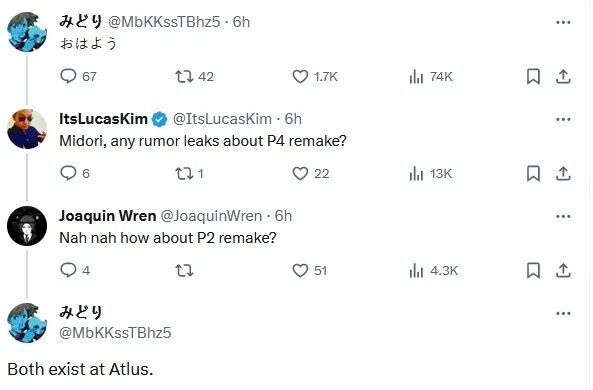Screen dimensions: 593x390
Task: Bookmark the おはよう tweet
Action: coord(533,77)
